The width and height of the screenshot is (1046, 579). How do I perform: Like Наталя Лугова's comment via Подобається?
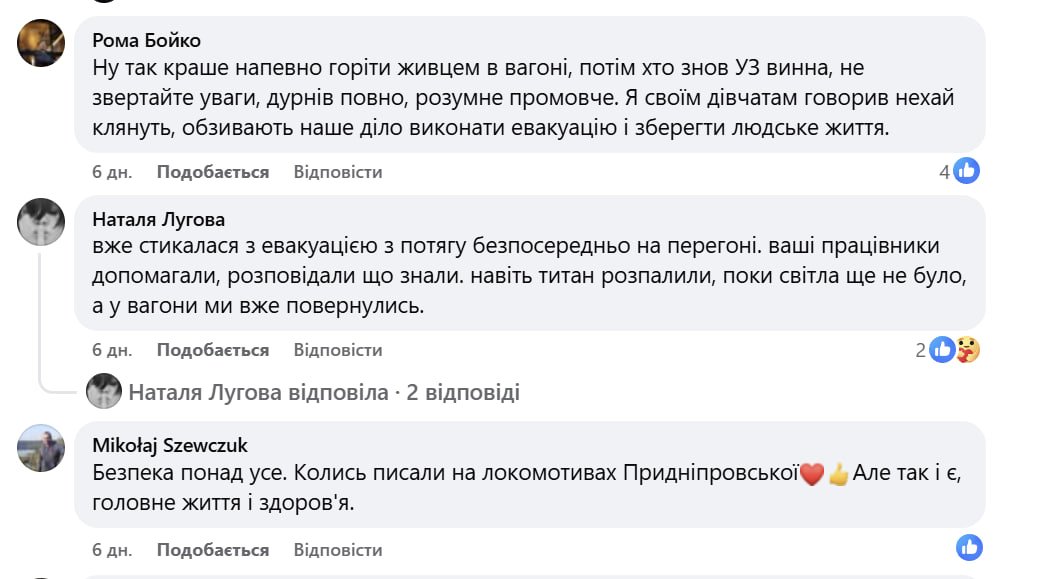pyautogui.click(x=213, y=350)
